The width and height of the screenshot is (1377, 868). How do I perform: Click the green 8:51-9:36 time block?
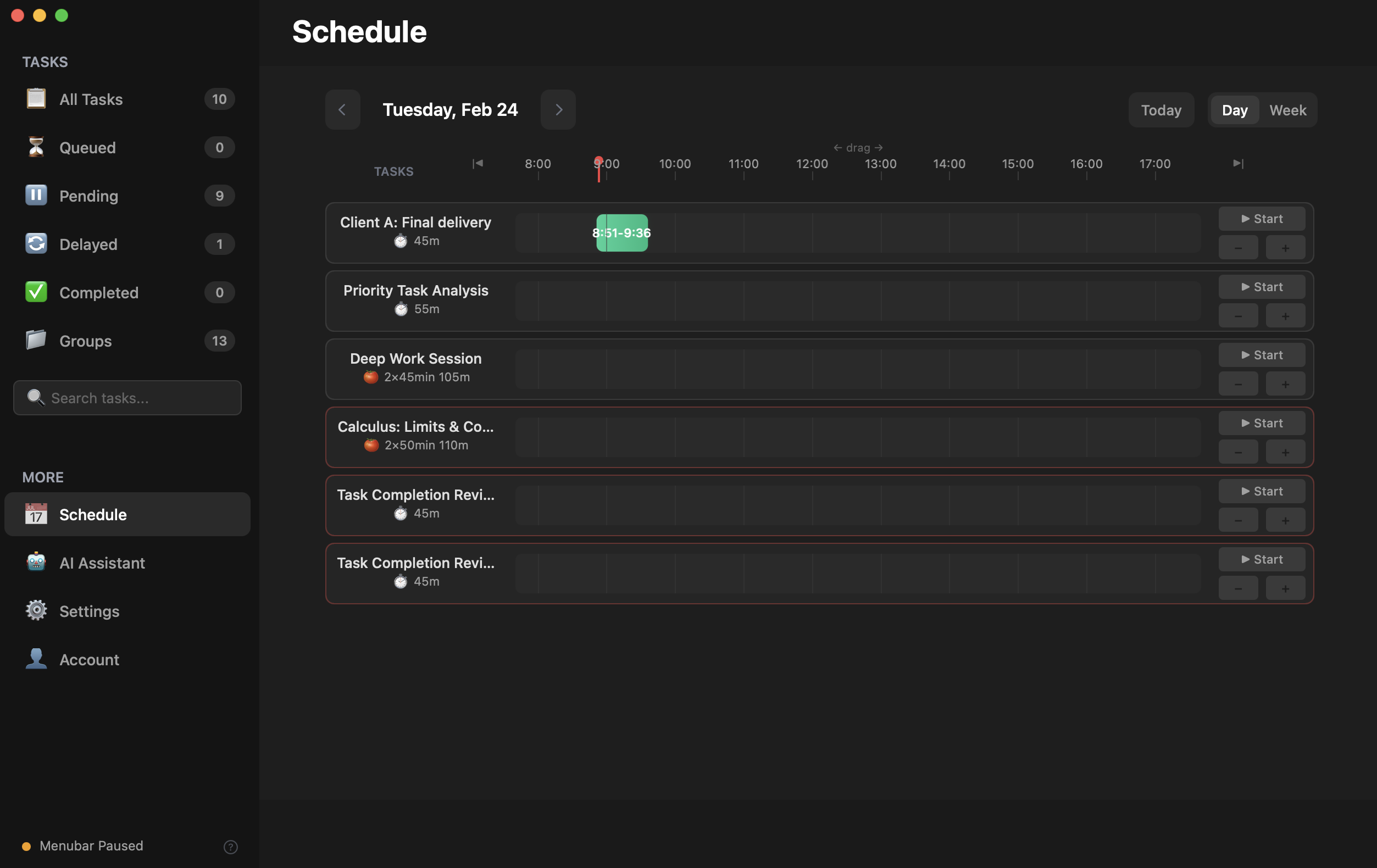click(x=622, y=233)
